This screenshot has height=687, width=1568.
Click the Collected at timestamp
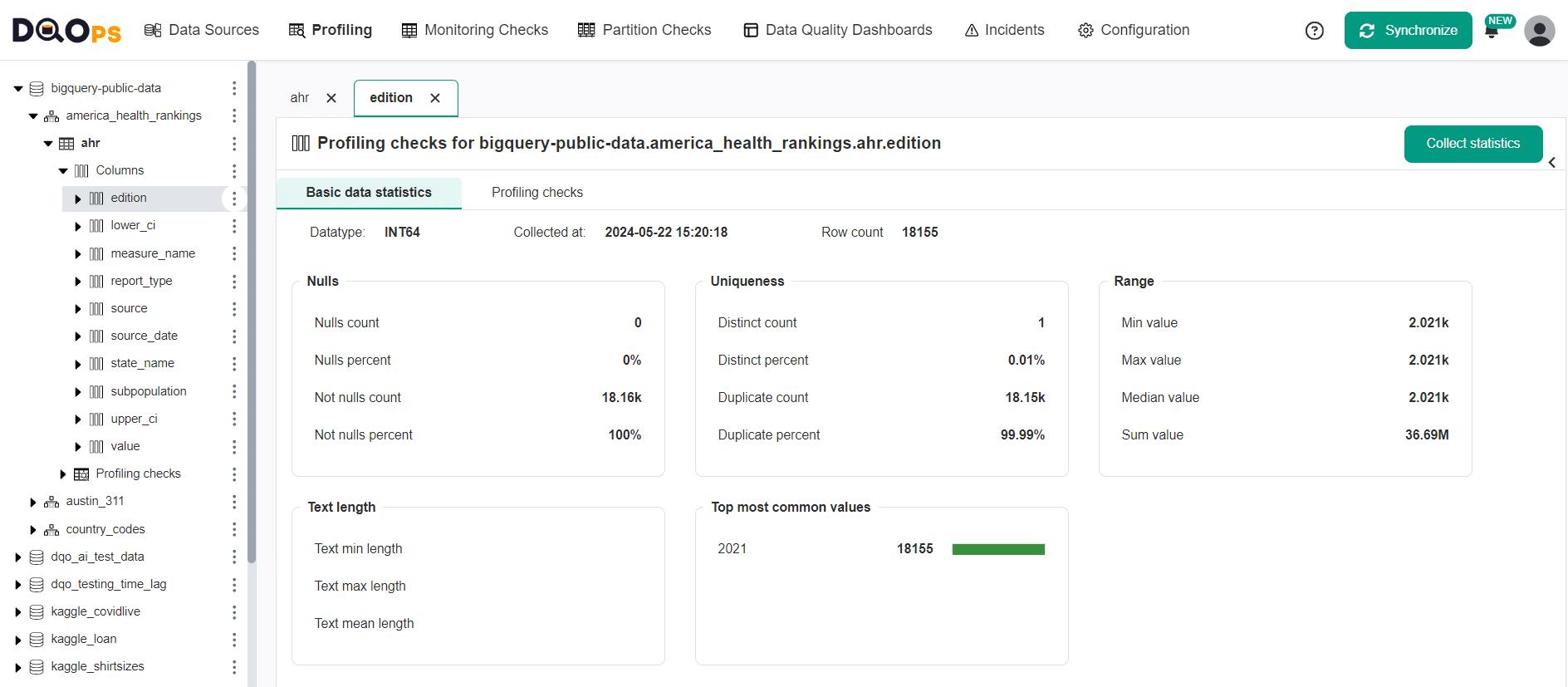pyautogui.click(x=666, y=232)
